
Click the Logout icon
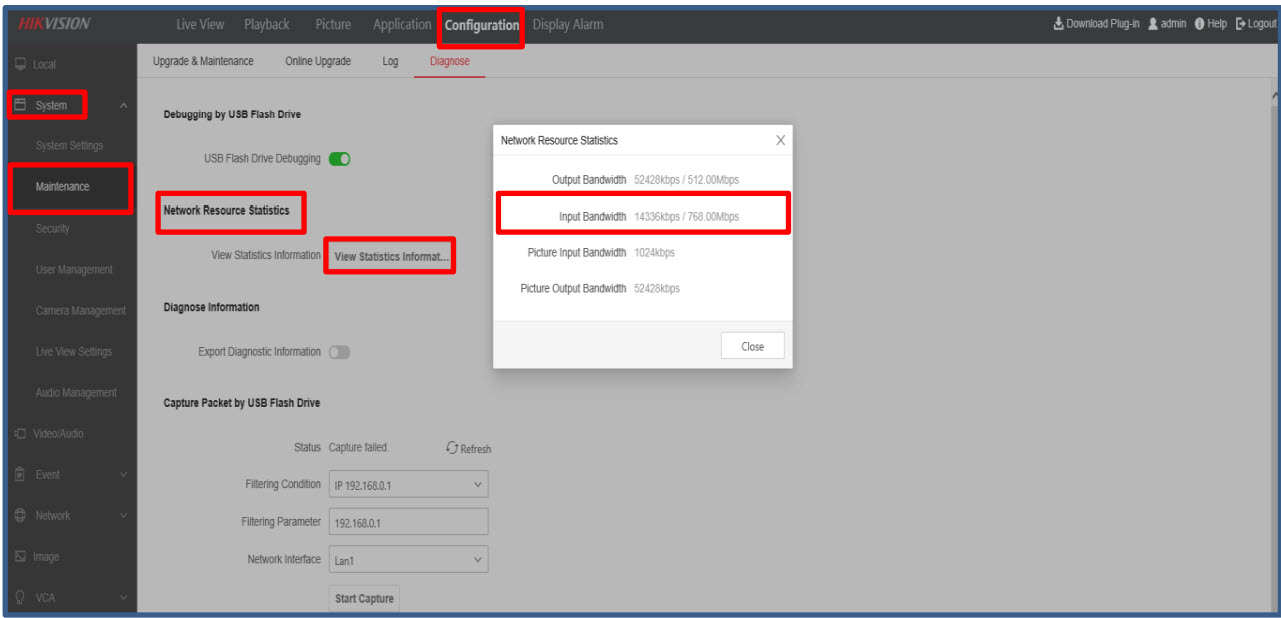point(1241,24)
